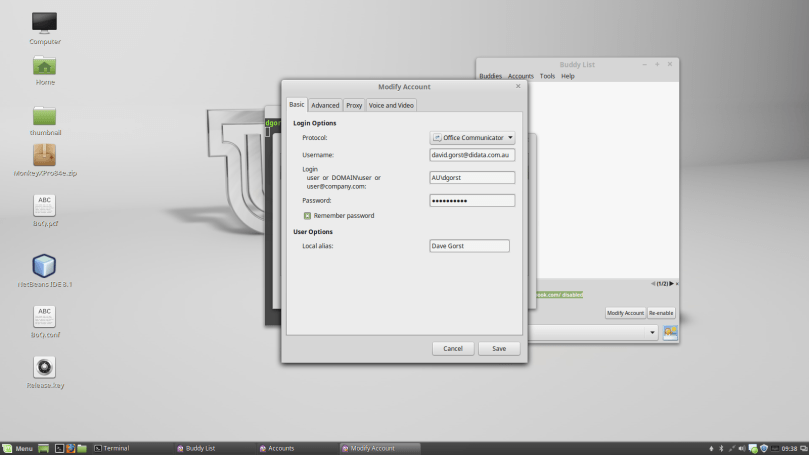
Task: Switch to the Basic tab
Action: [x=297, y=104]
